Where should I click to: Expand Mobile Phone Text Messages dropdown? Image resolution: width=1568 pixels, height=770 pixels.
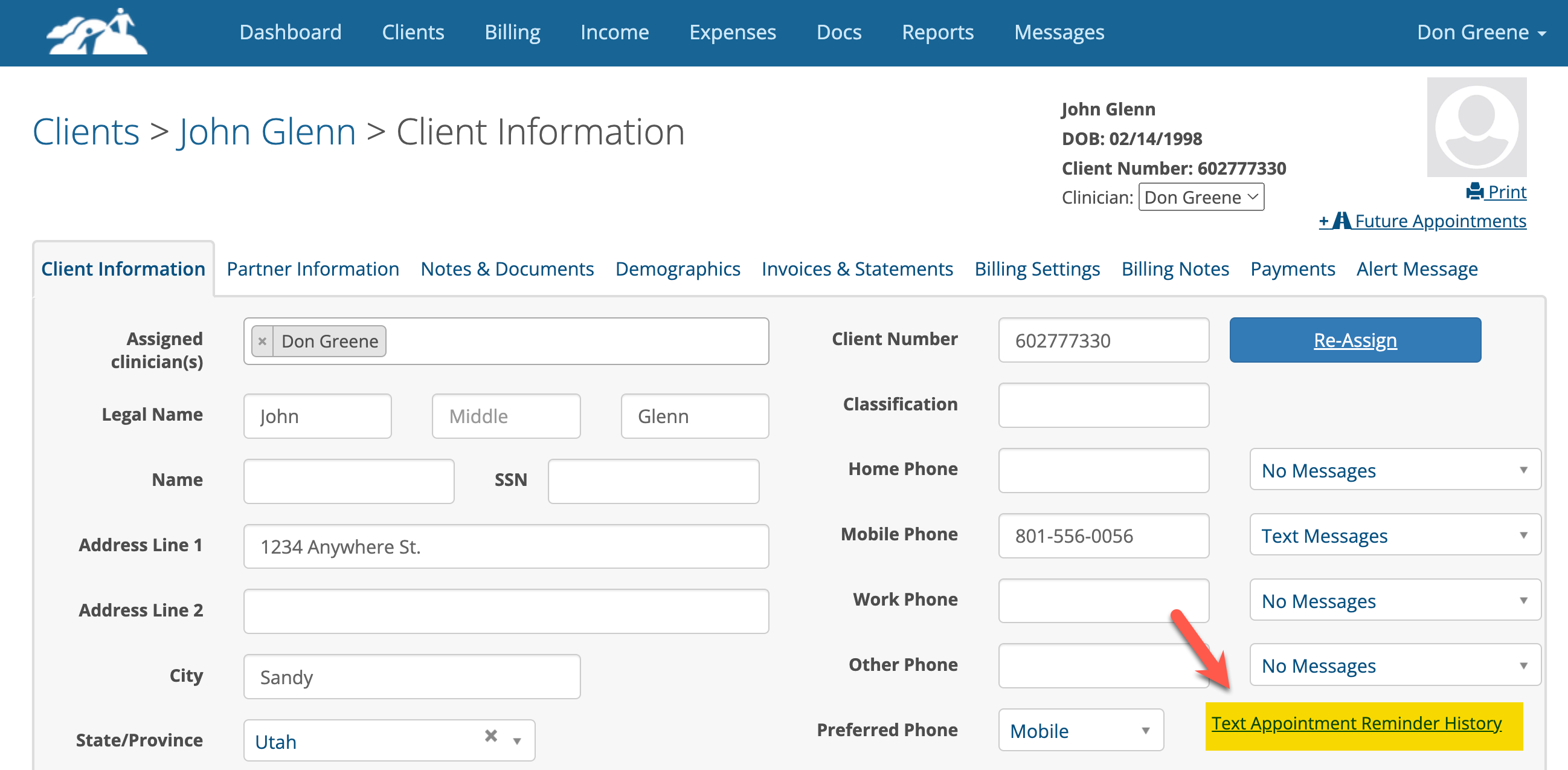[x=1395, y=535]
